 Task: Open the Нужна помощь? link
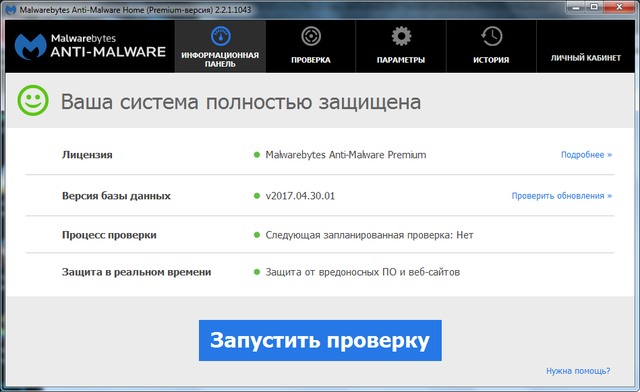coord(578,371)
